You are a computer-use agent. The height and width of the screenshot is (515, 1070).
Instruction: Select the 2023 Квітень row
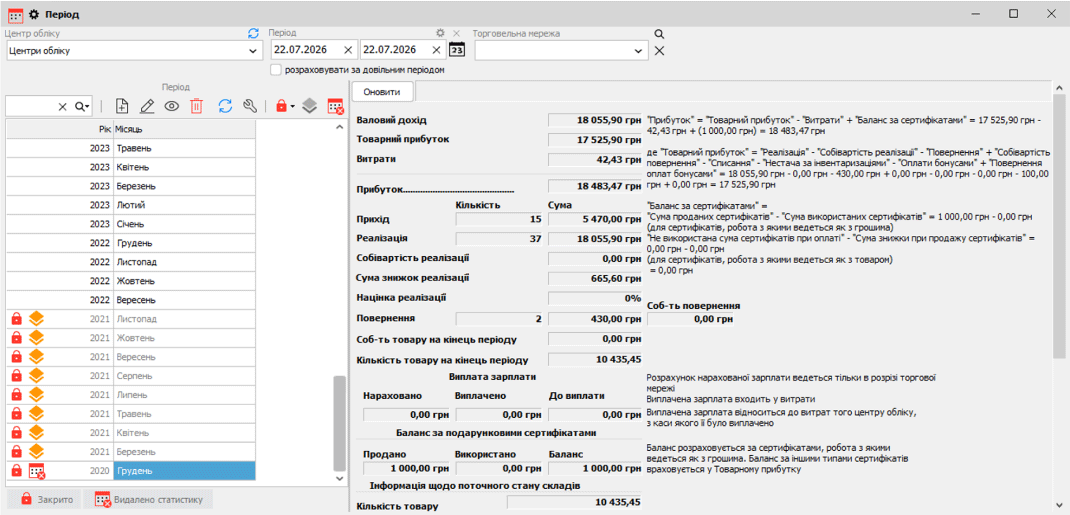click(x=131, y=167)
